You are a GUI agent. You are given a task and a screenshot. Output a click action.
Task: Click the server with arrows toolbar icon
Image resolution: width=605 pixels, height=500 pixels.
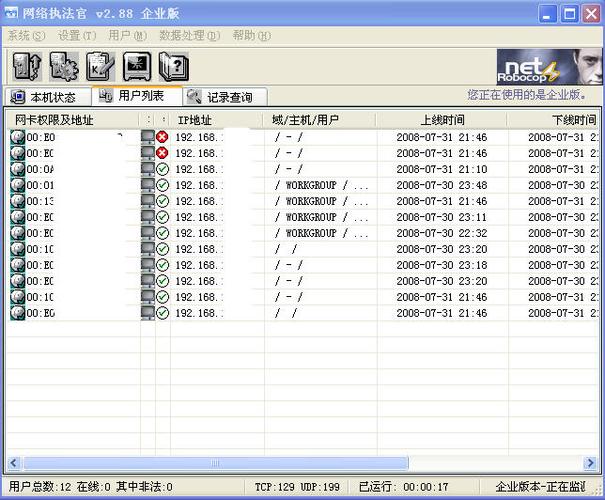pos(27,66)
